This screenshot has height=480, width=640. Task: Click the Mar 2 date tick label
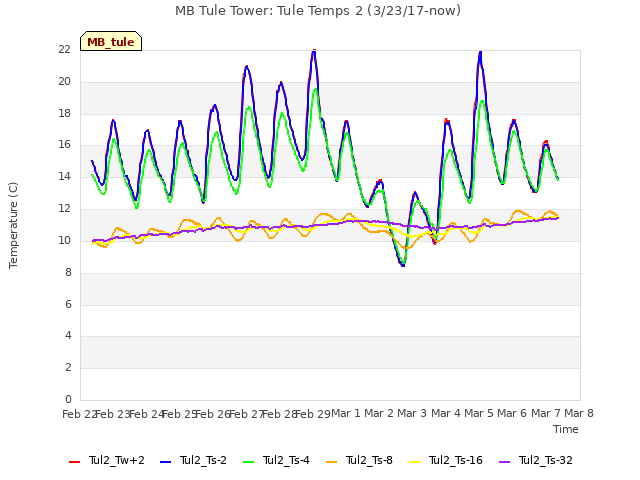(x=379, y=413)
